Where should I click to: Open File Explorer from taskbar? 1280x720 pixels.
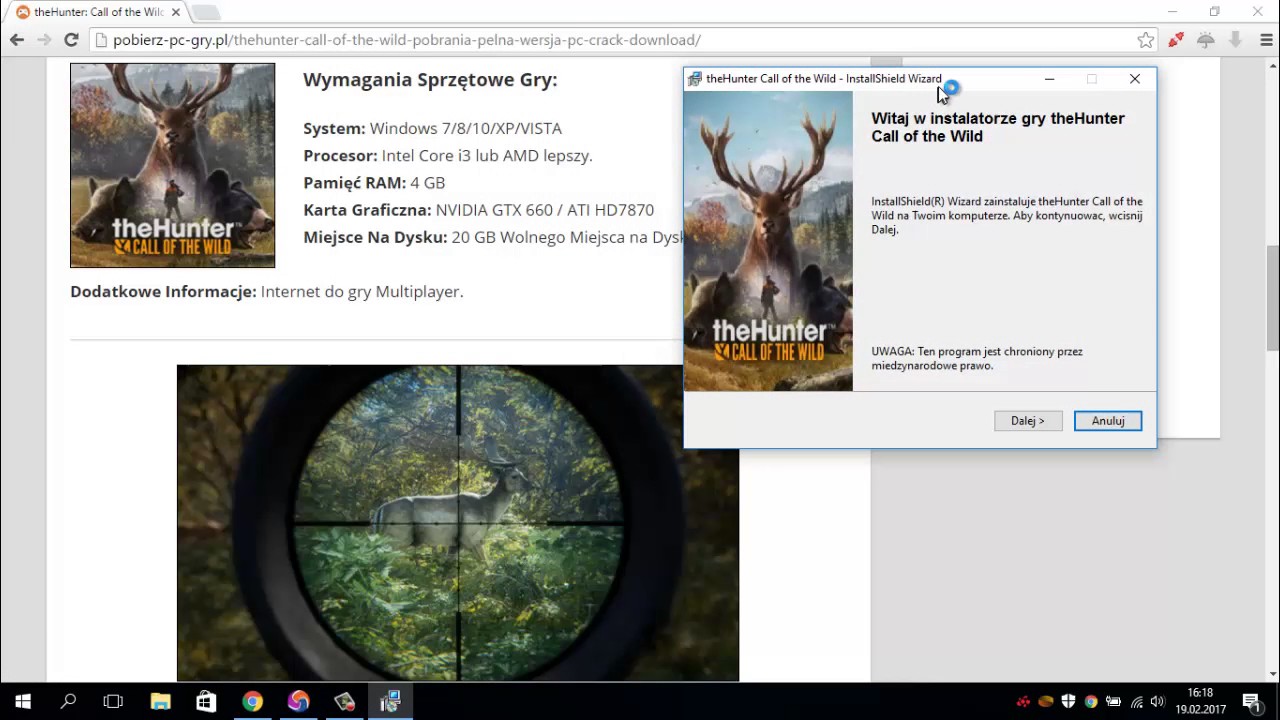coord(160,702)
